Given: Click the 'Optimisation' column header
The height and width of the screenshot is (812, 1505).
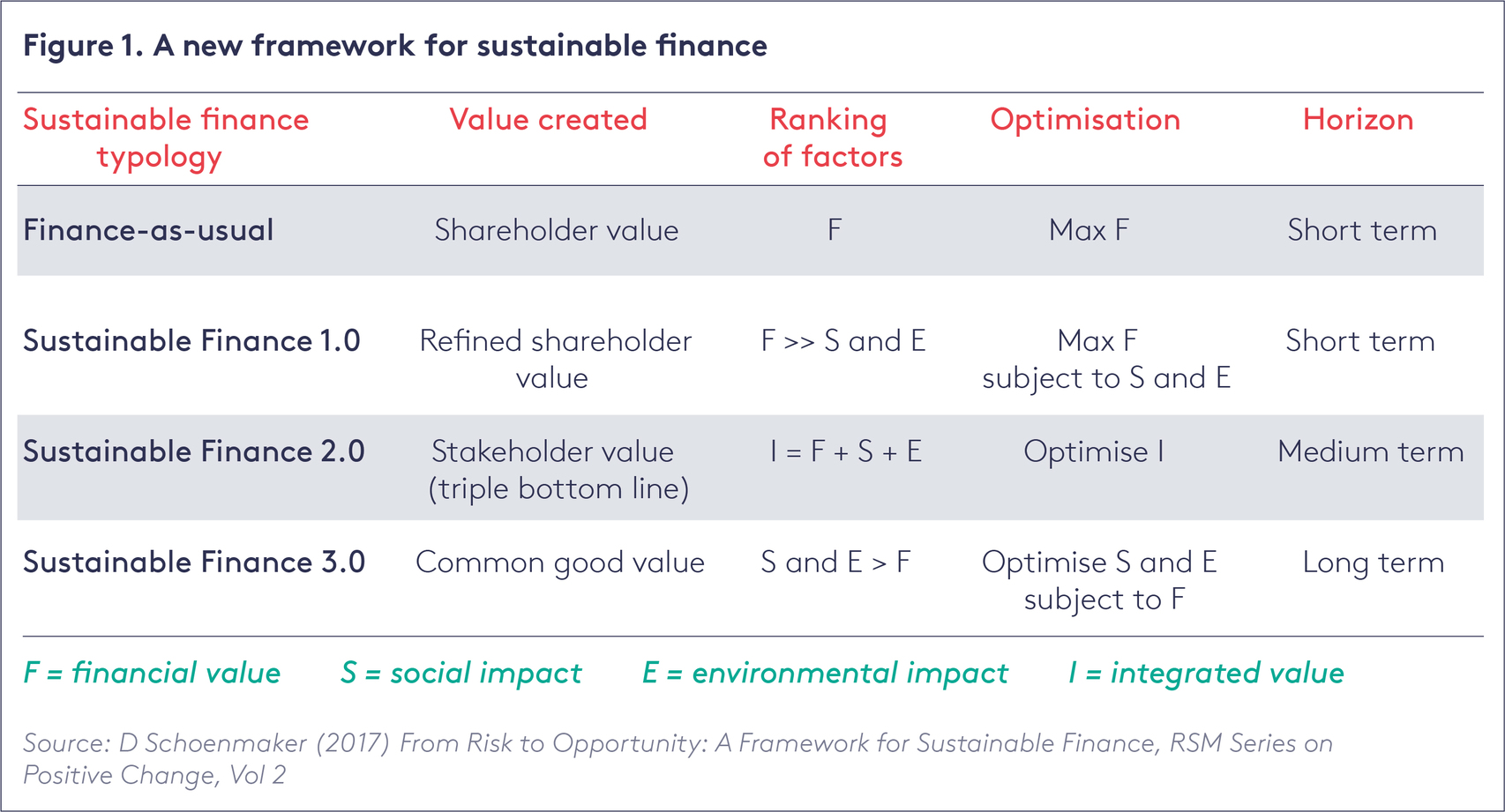Looking at the screenshot, I should (1085, 120).
